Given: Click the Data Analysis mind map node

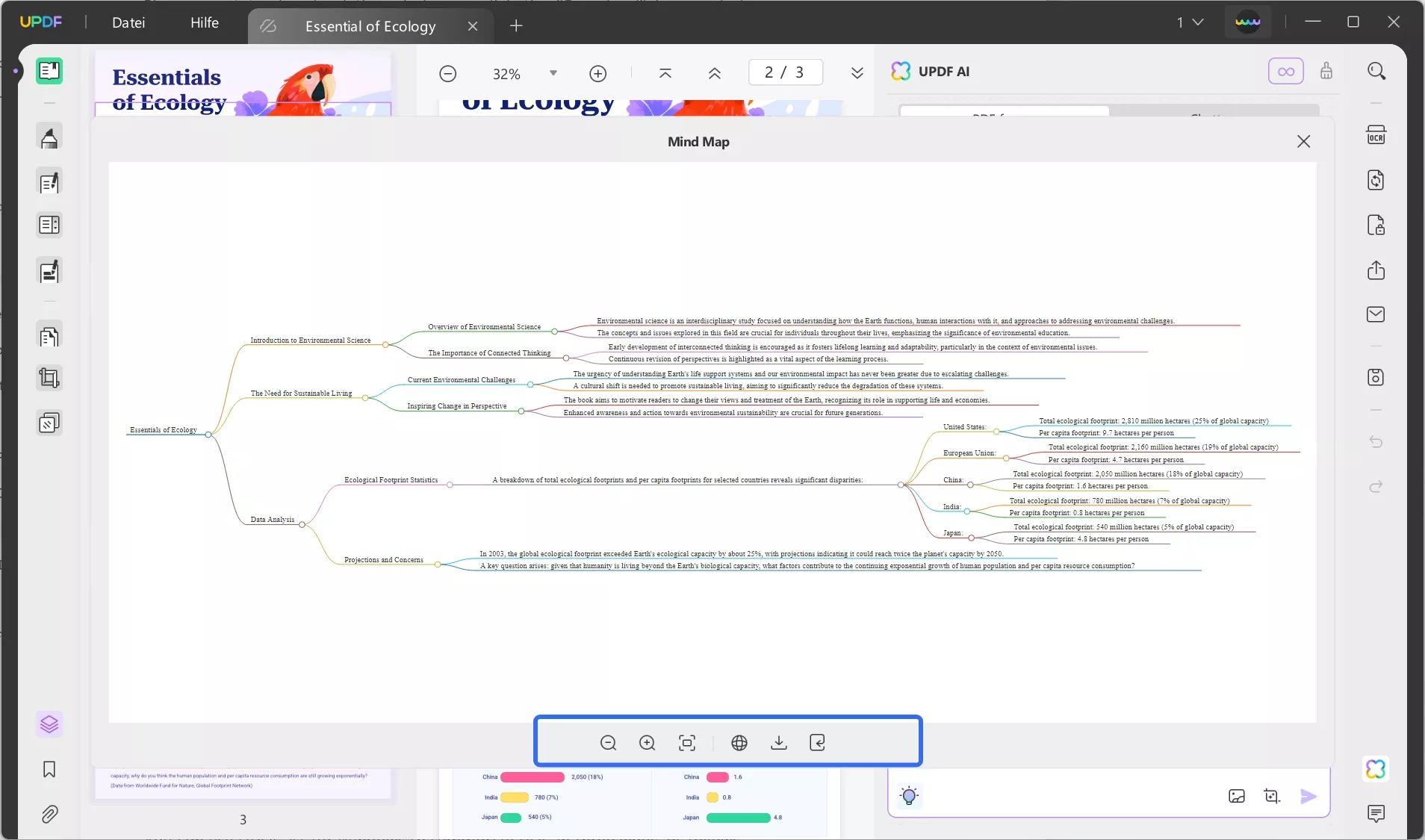Looking at the screenshot, I should tap(273, 520).
